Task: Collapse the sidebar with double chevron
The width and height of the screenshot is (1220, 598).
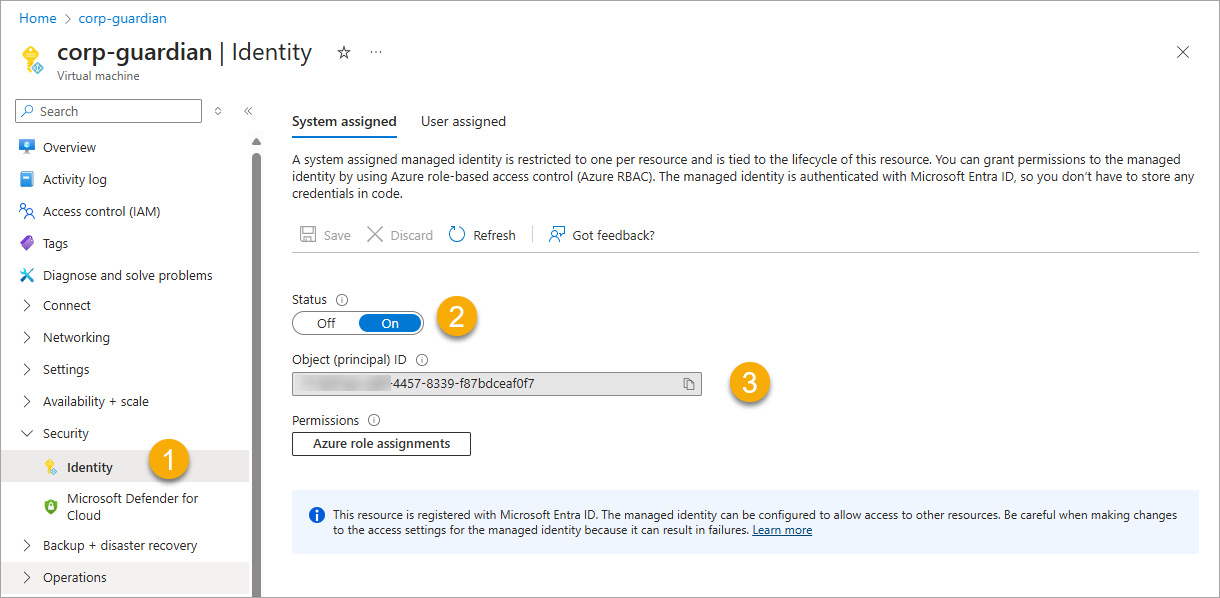Action: tap(248, 111)
